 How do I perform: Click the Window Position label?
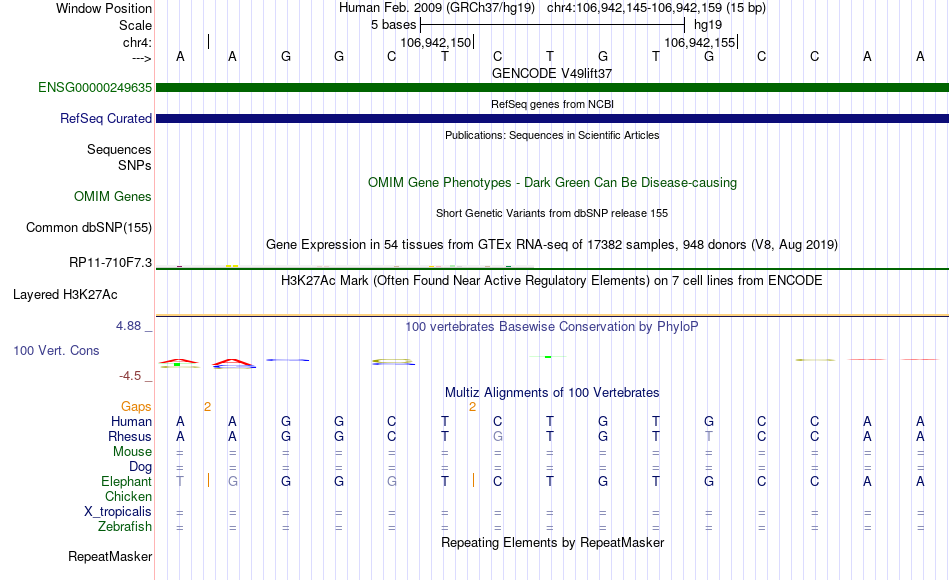pyautogui.click(x=104, y=8)
